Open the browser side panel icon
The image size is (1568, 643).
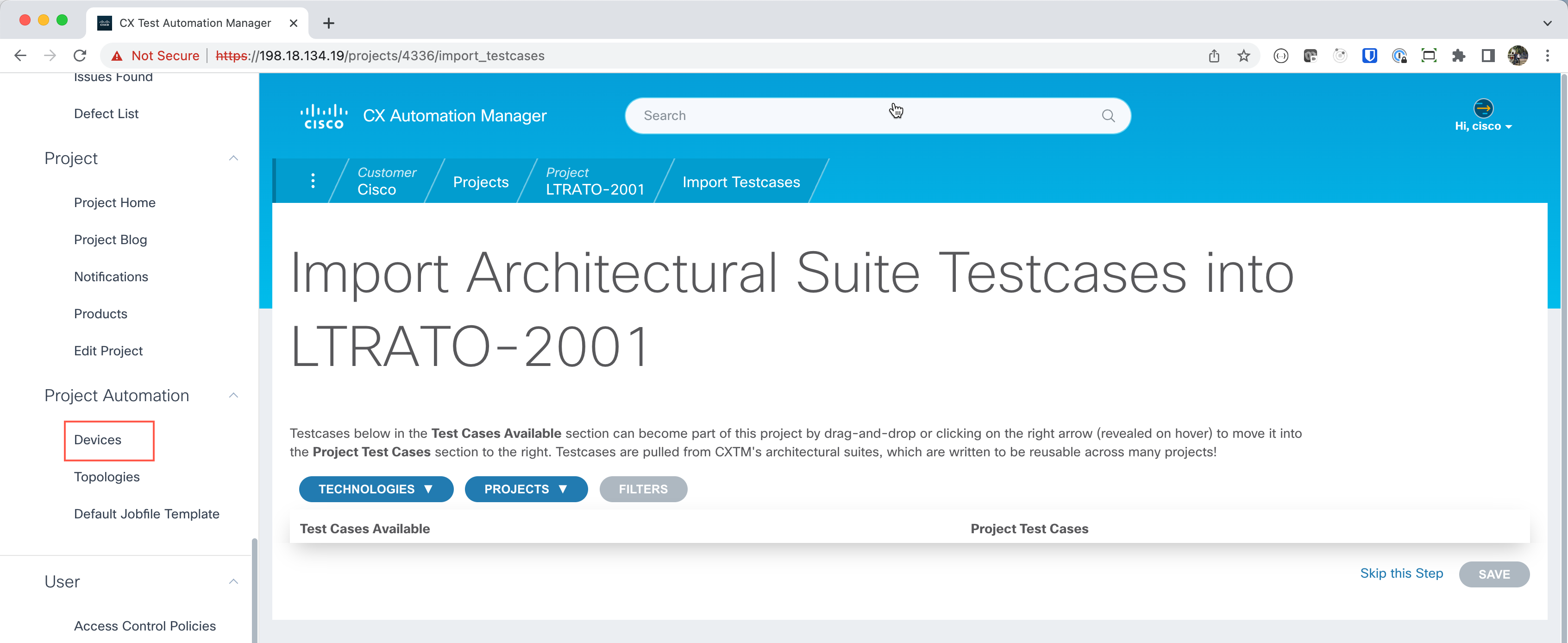(x=1488, y=56)
